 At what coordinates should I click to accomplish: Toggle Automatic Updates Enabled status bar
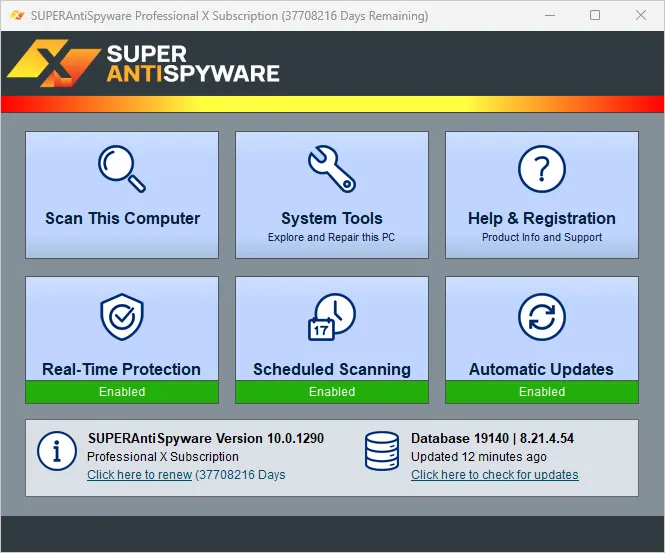tap(542, 391)
